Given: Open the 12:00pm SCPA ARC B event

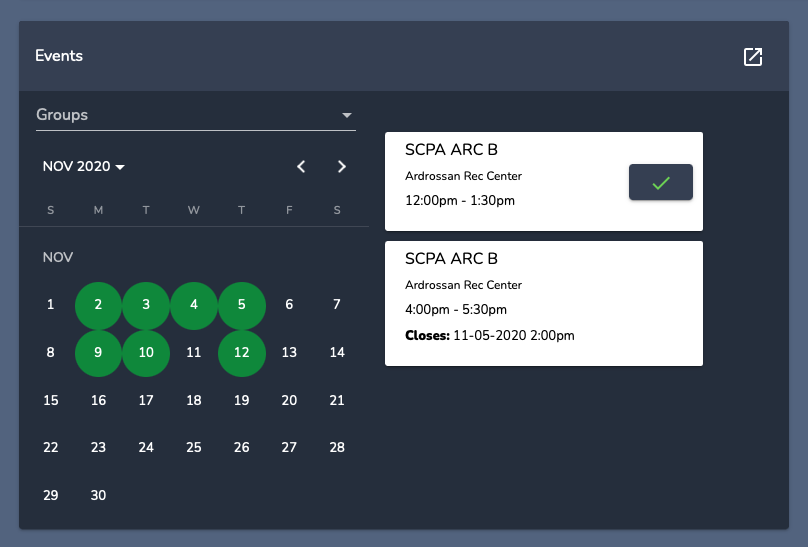Looking at the screenshot, I should 500,180.
